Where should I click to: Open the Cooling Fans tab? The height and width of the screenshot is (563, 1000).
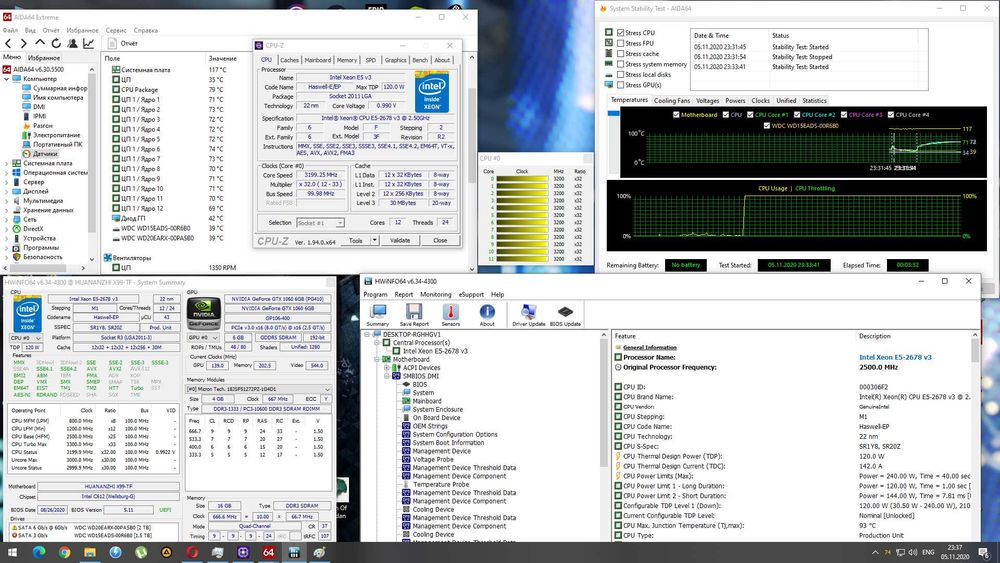(671, 100)
